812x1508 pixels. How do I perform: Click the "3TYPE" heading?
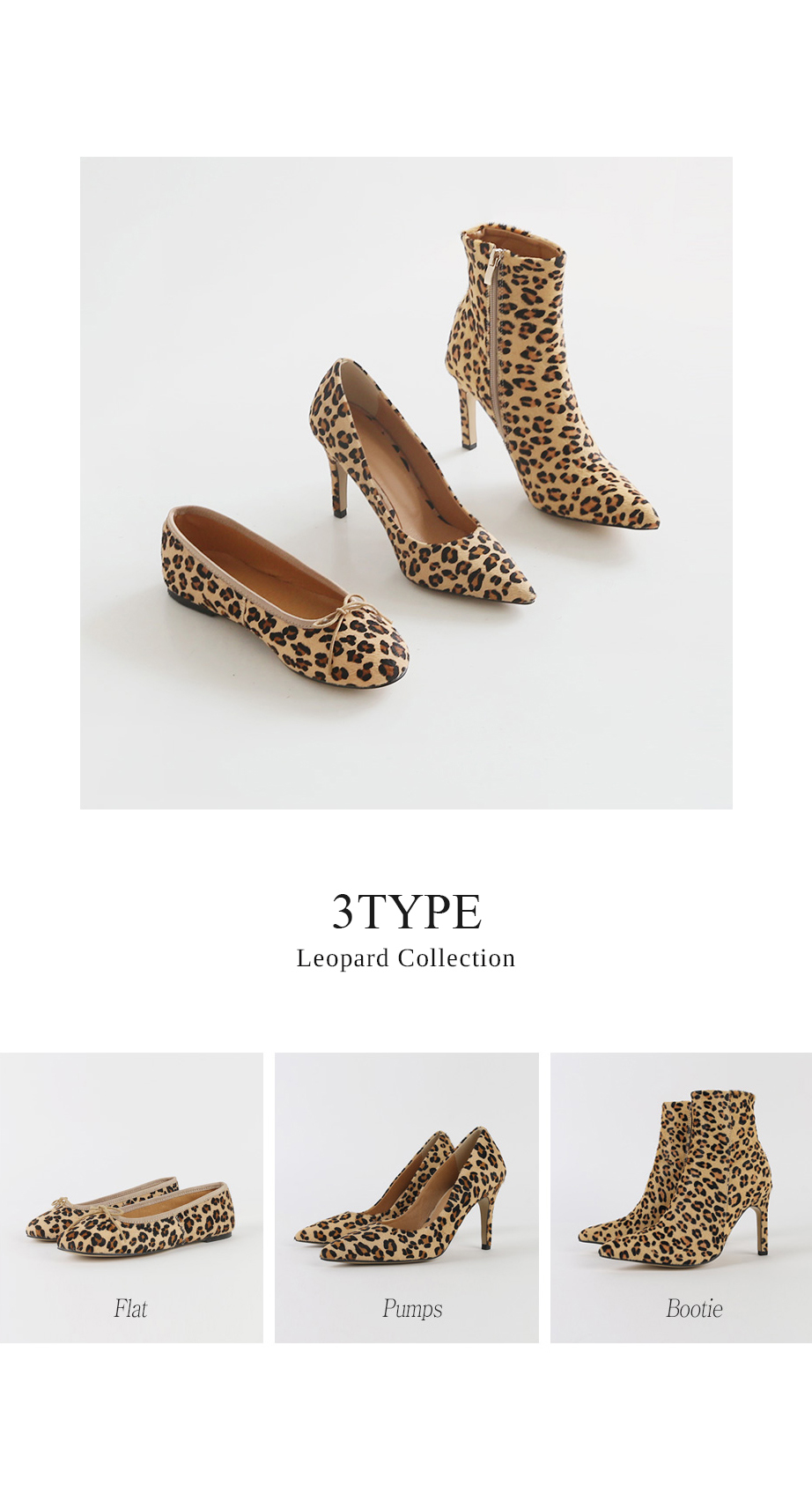click(406, 912)
